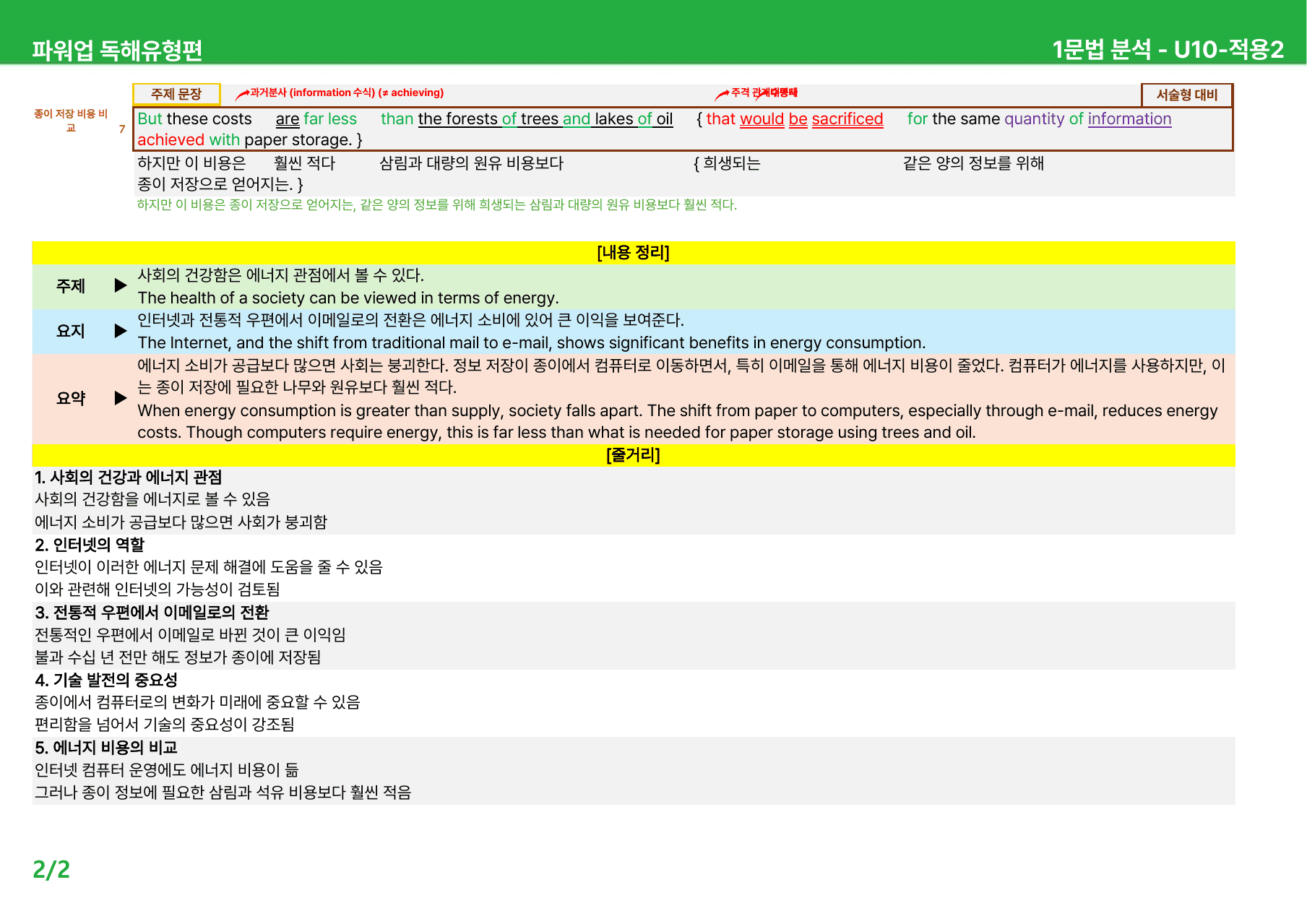
Task: Click the underlined word 'are' before 'far less'
Action: pos(287,119)
